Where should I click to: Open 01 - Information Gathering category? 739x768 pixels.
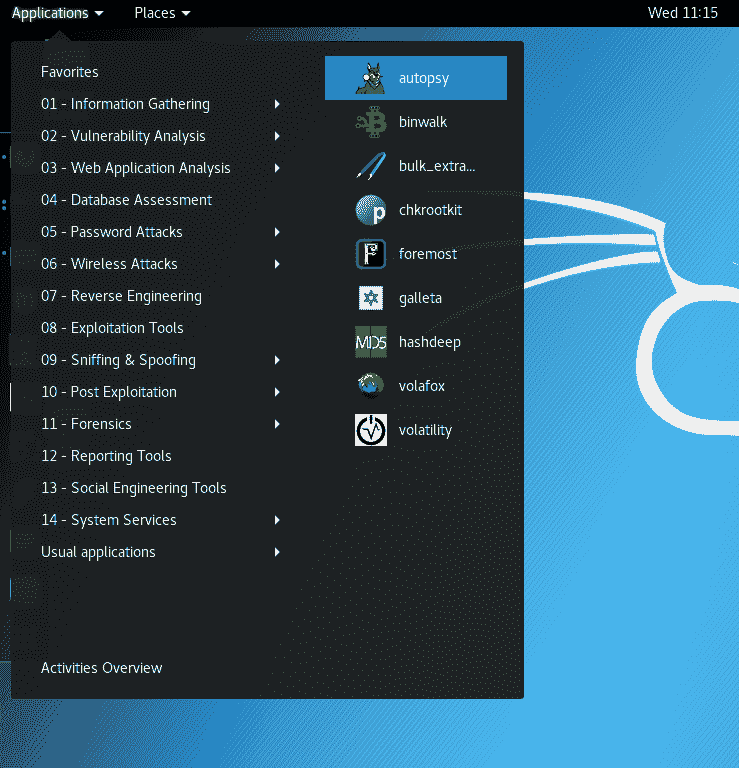[125, 104]
